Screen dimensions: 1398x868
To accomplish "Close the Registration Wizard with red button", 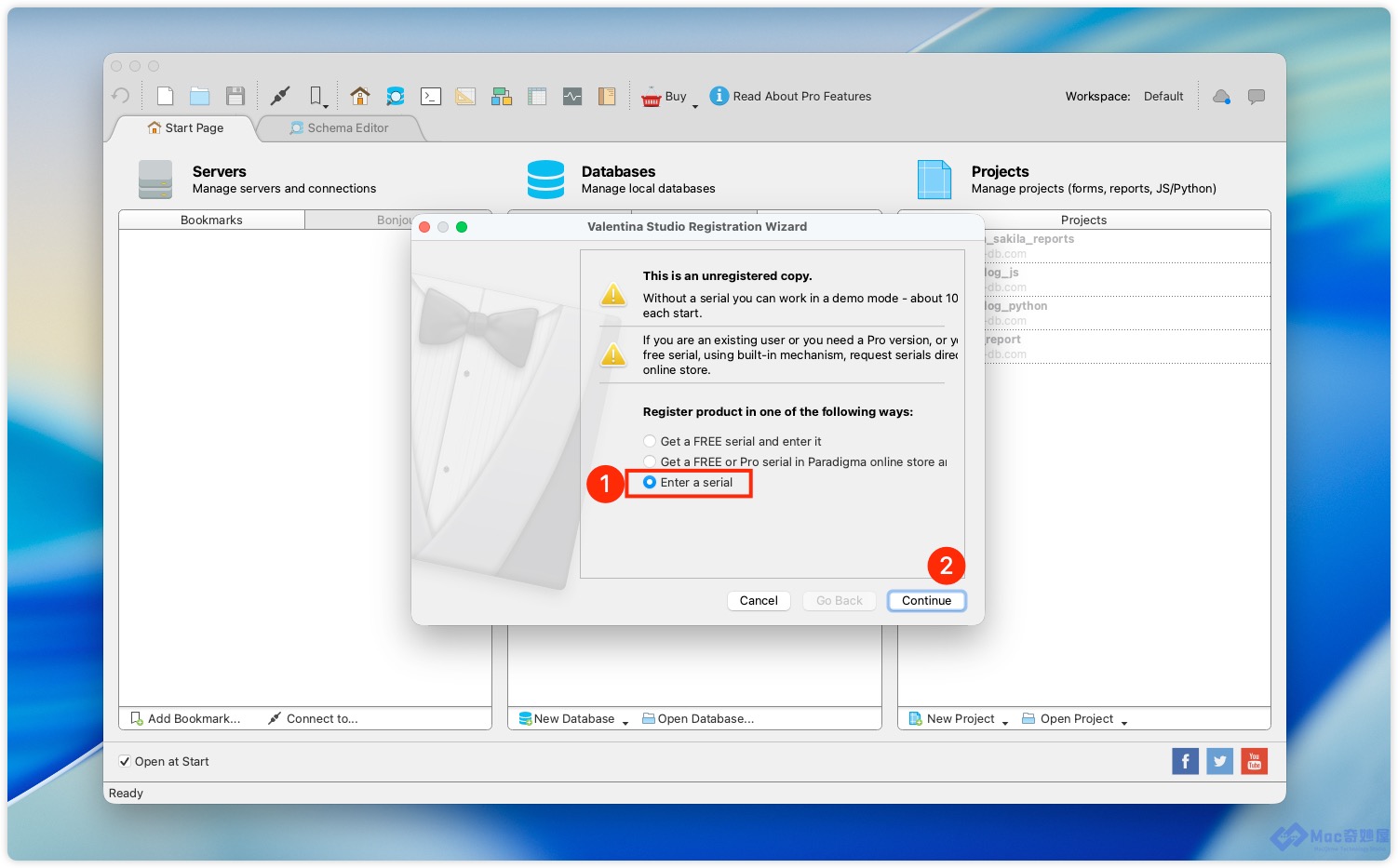I will pos(424,227).
